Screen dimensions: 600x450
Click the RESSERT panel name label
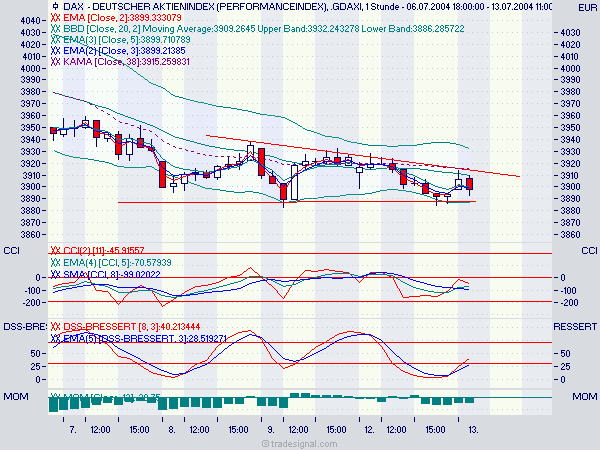(575, 327)
